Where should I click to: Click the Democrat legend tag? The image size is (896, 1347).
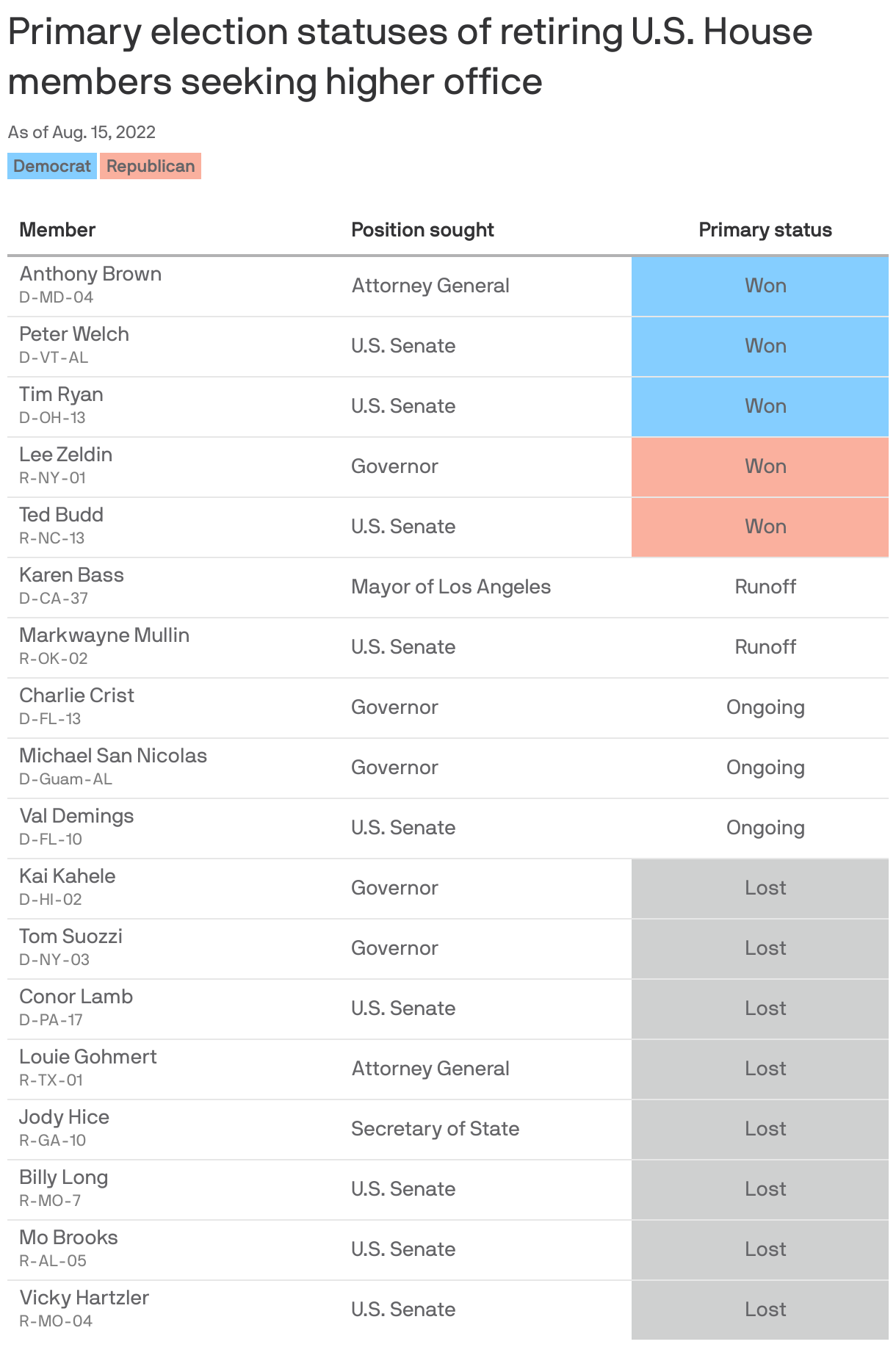[x=51, y=166]
